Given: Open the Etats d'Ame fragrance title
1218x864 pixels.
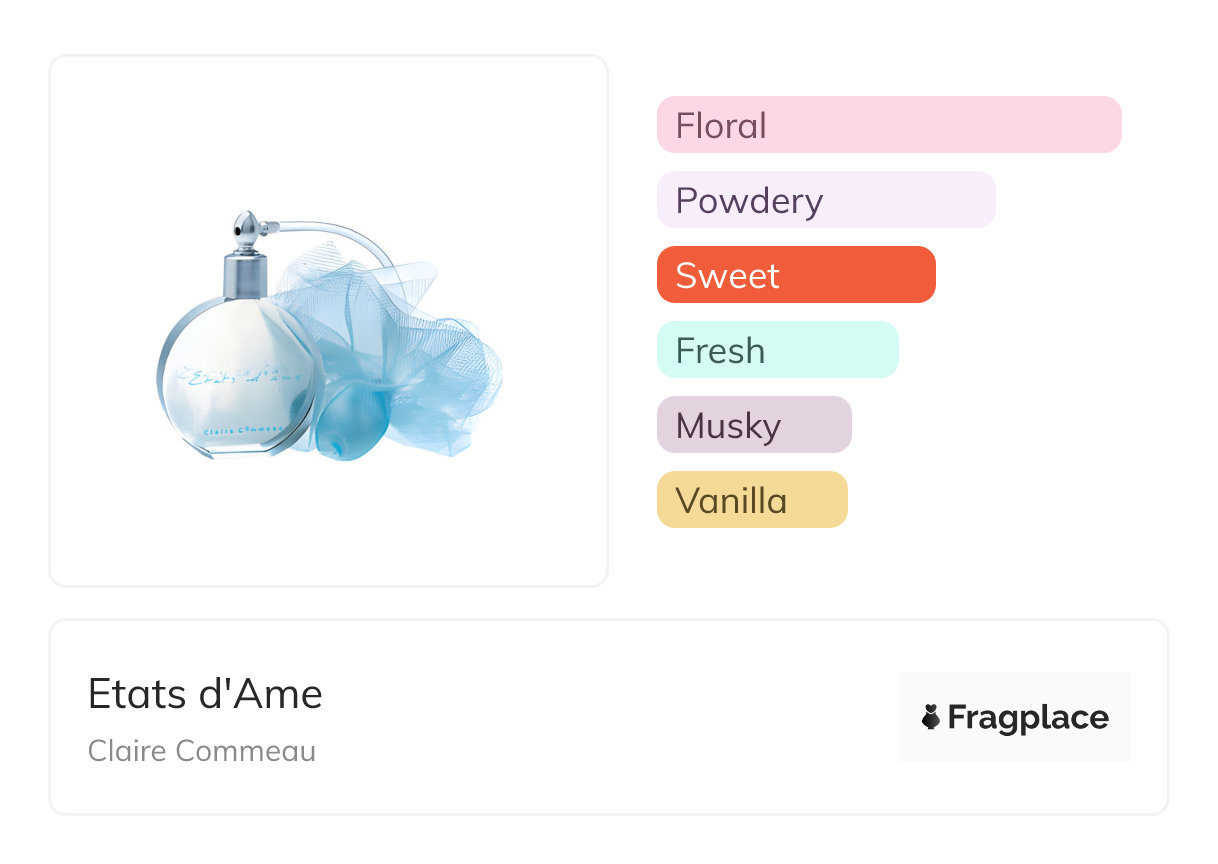Looking at the screenshot, I should click(x=205, y=693).
